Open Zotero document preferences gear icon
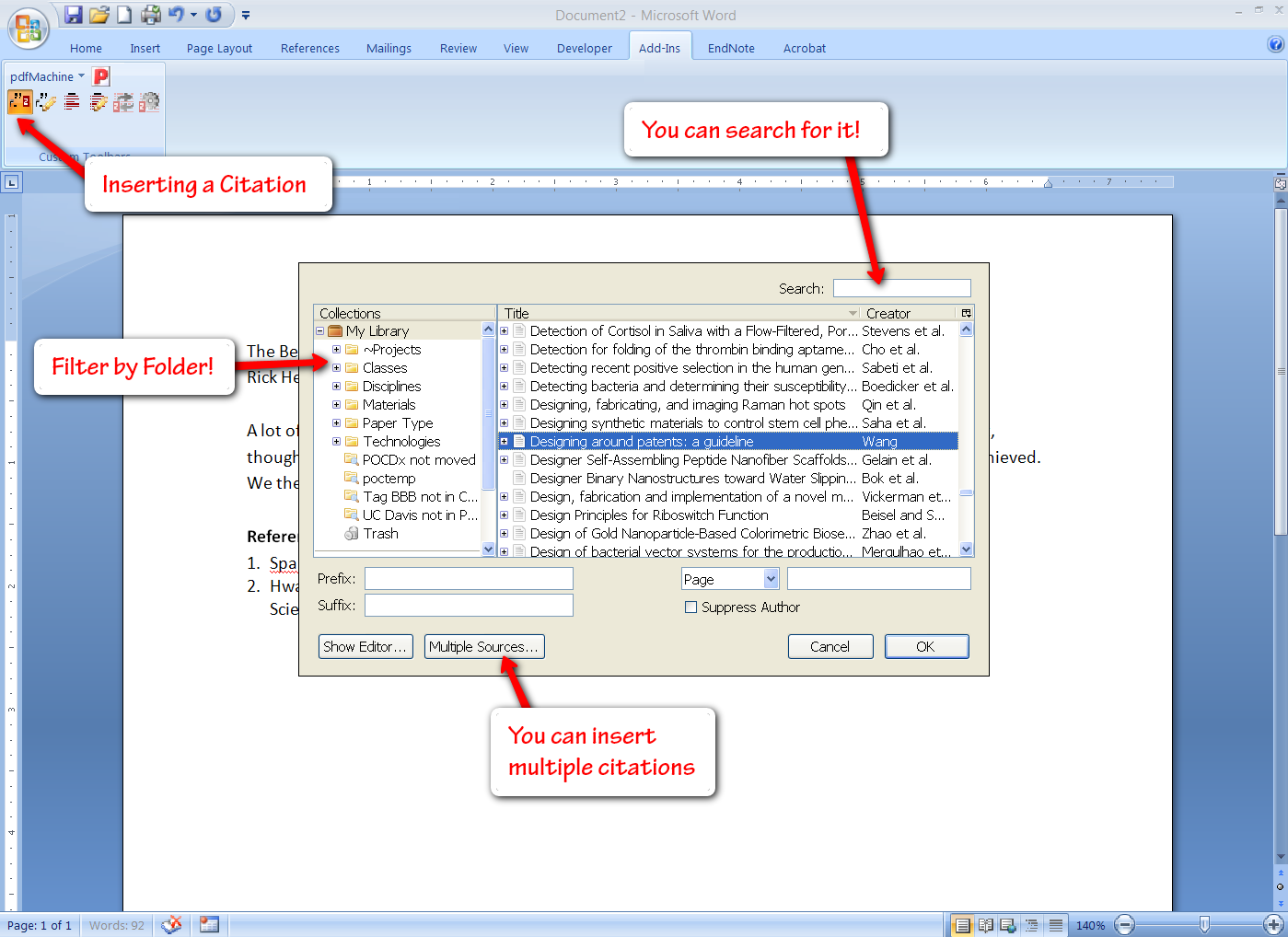Viewport: 1288px width, 937px height. coord(149,101)
